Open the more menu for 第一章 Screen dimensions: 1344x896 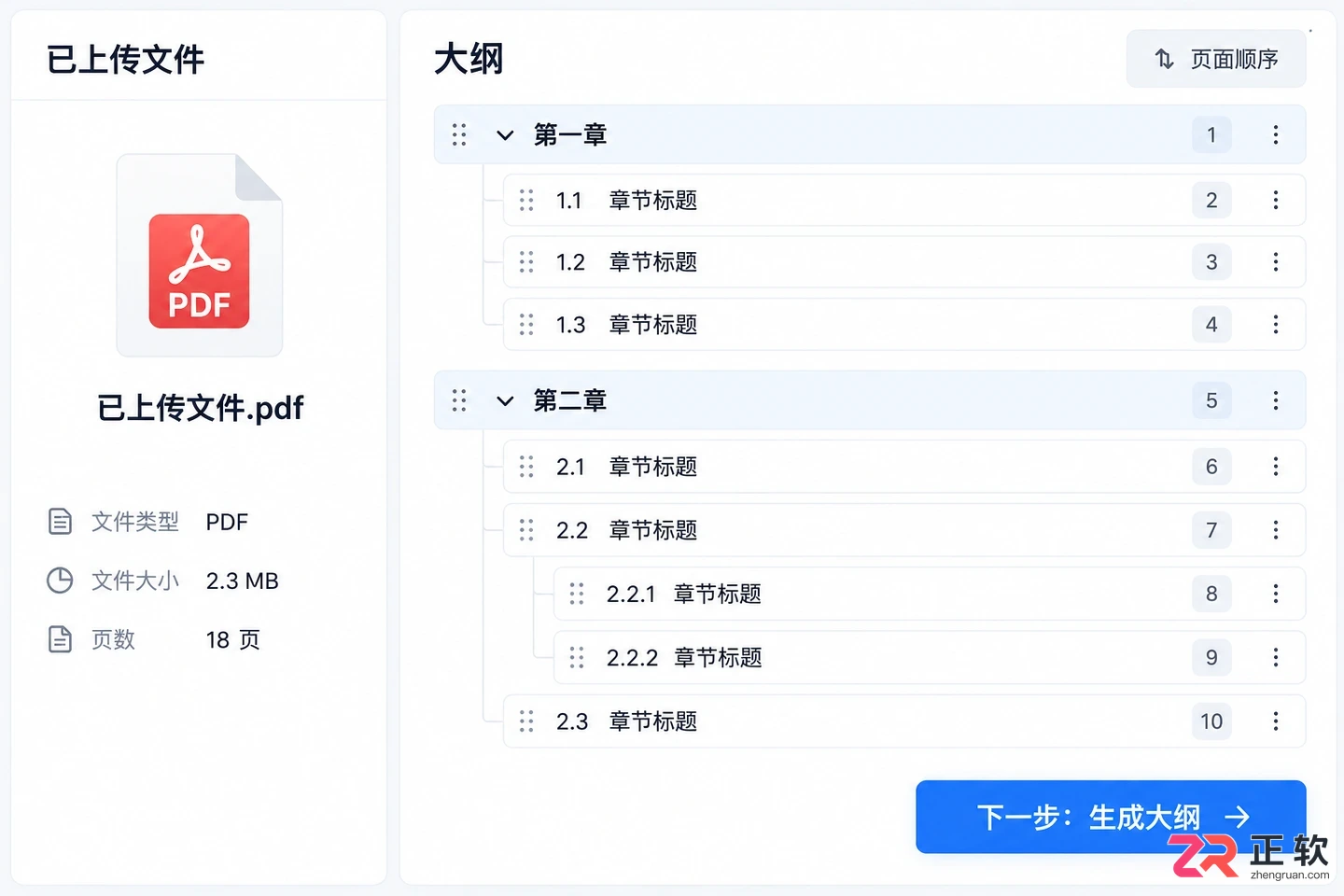click(1276, 135)
